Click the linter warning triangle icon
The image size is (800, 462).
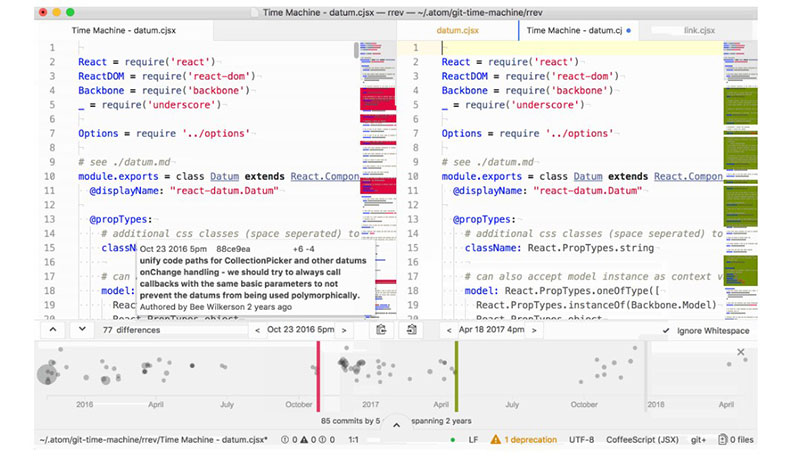pos(304,440)
